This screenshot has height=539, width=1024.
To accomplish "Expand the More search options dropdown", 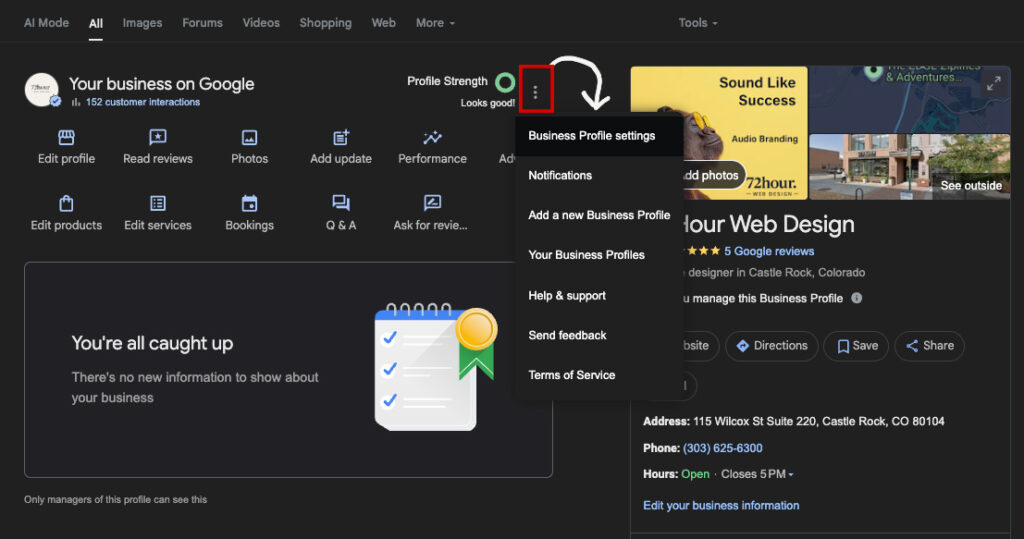I will click(435, 23).
